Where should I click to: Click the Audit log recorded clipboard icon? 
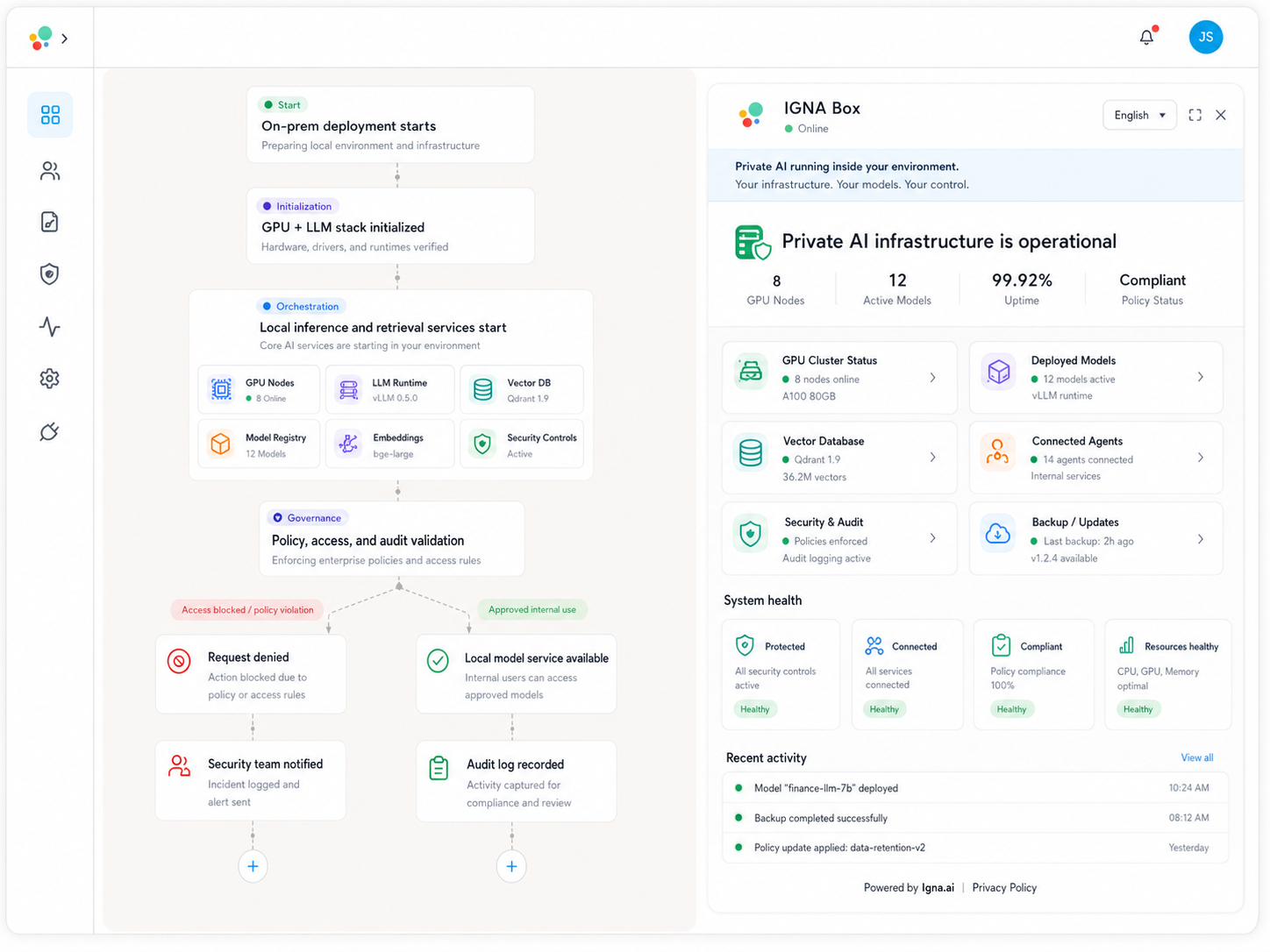tap(439, 768)
